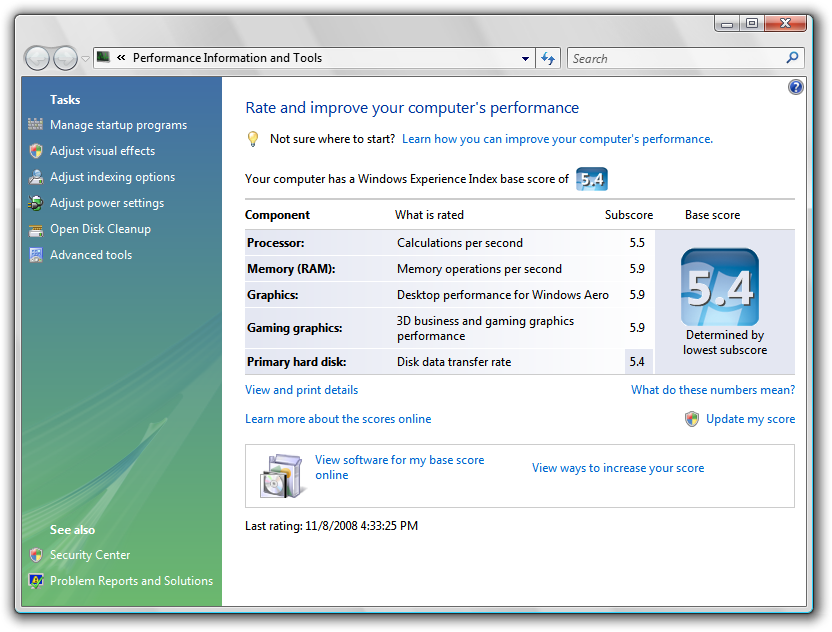Click the Adjust power settings icon
832x632 pixels.
(36, 203)
